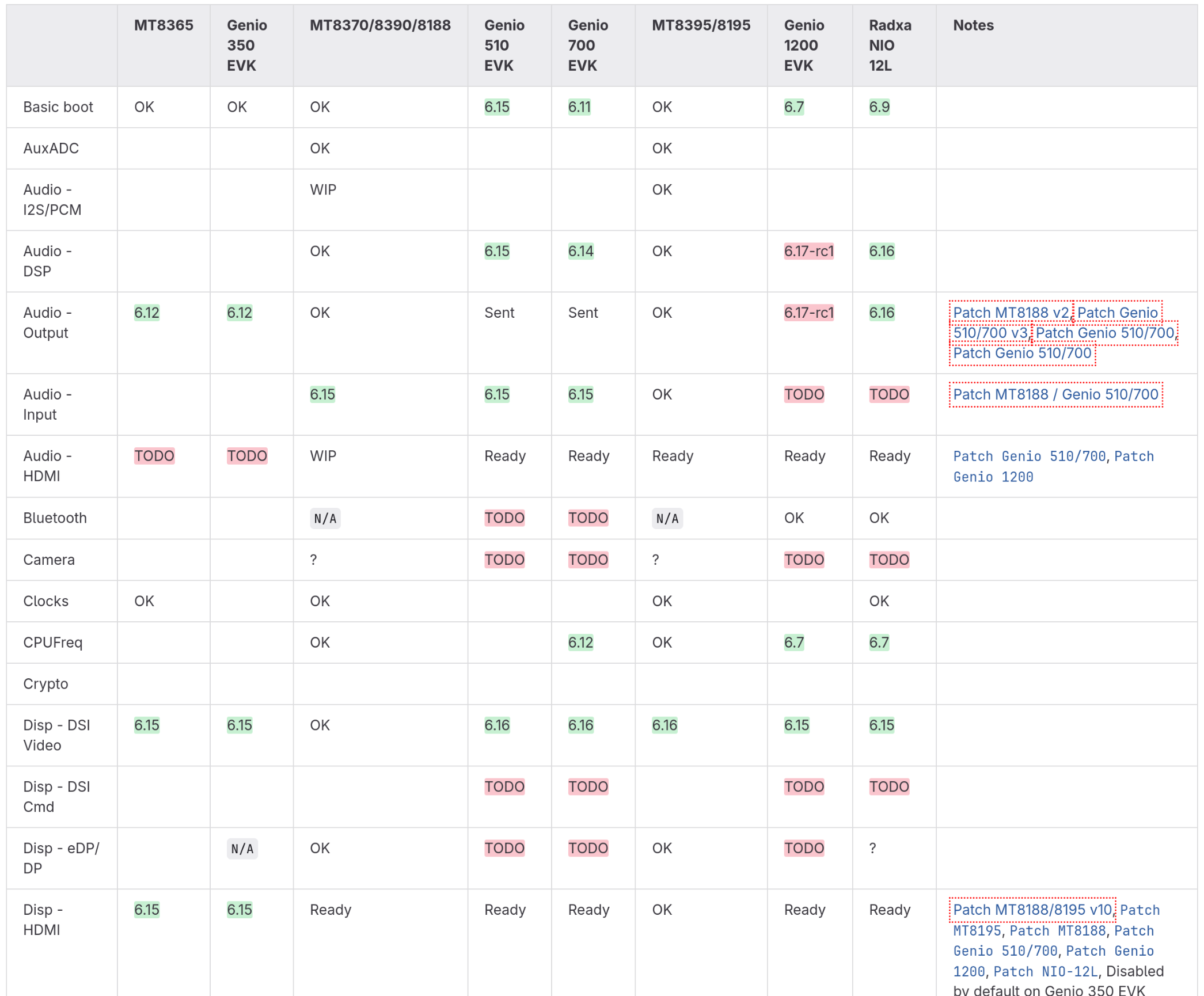This screenshot has height=996, width=1204.
Task: Click the Basic boot row label
Action: coord(58,107)
